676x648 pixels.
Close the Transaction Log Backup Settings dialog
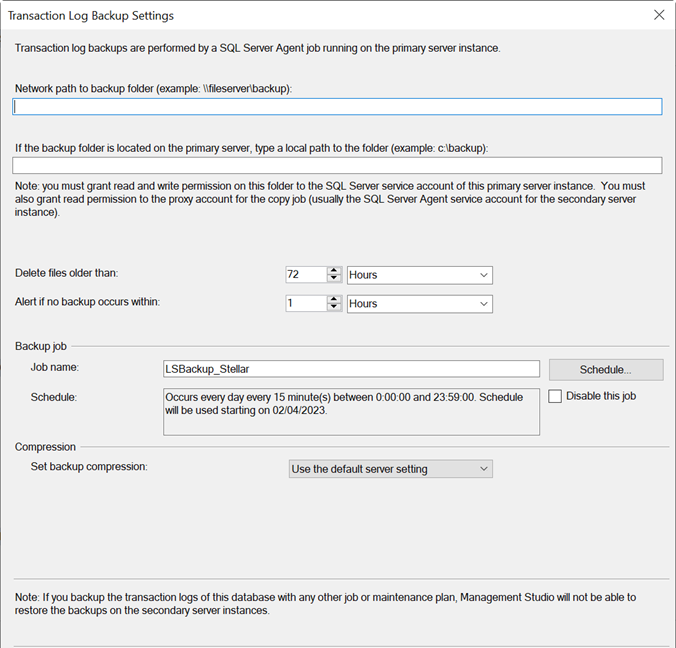pos(659,15)
